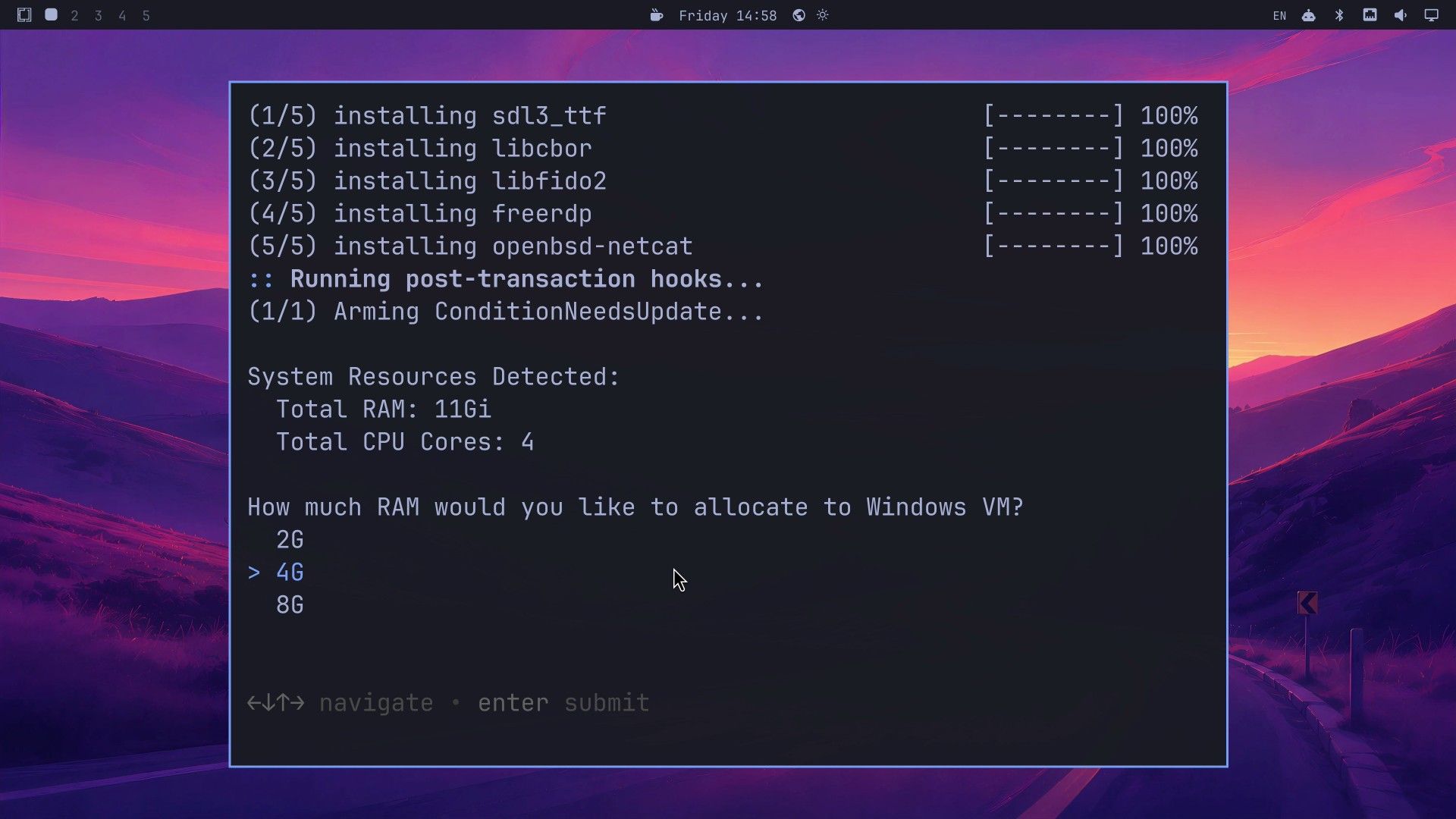This screenshot has height=819, width=1456.
Task: Toggle the sun brightness indicator
Action: [x=823, y=15]
